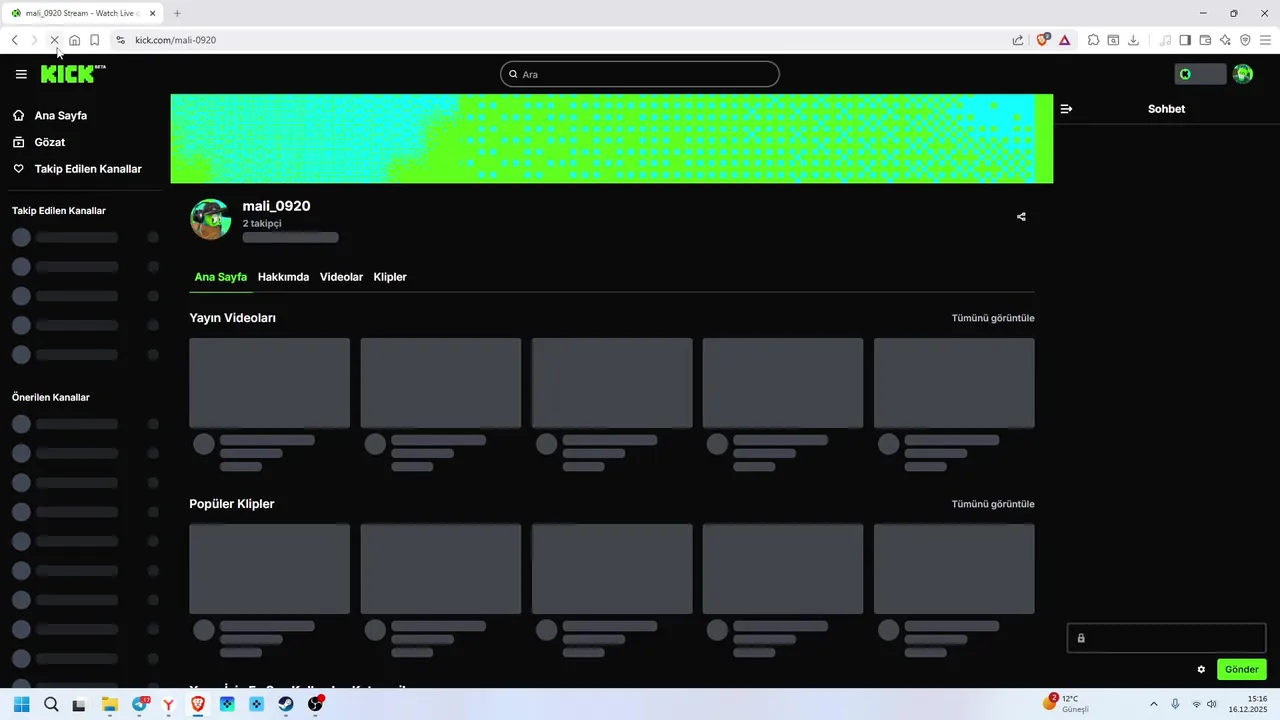This screenshot has height=720, width=1280.
Task: Open the Kick points balance button
Action: 1200,74
